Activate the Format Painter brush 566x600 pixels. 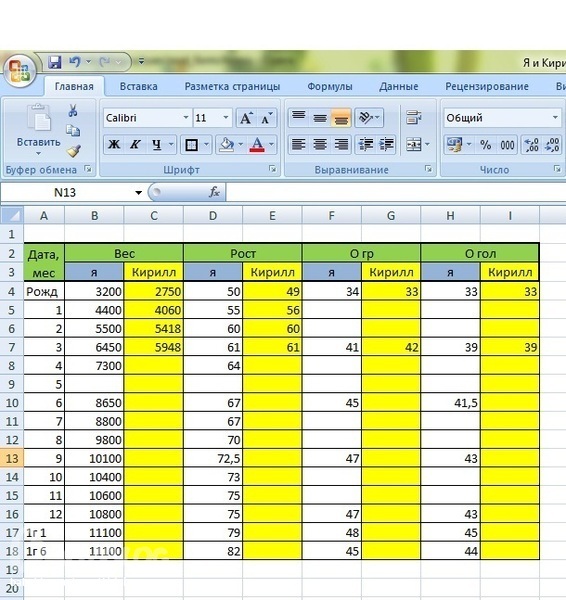click(73, 151)
